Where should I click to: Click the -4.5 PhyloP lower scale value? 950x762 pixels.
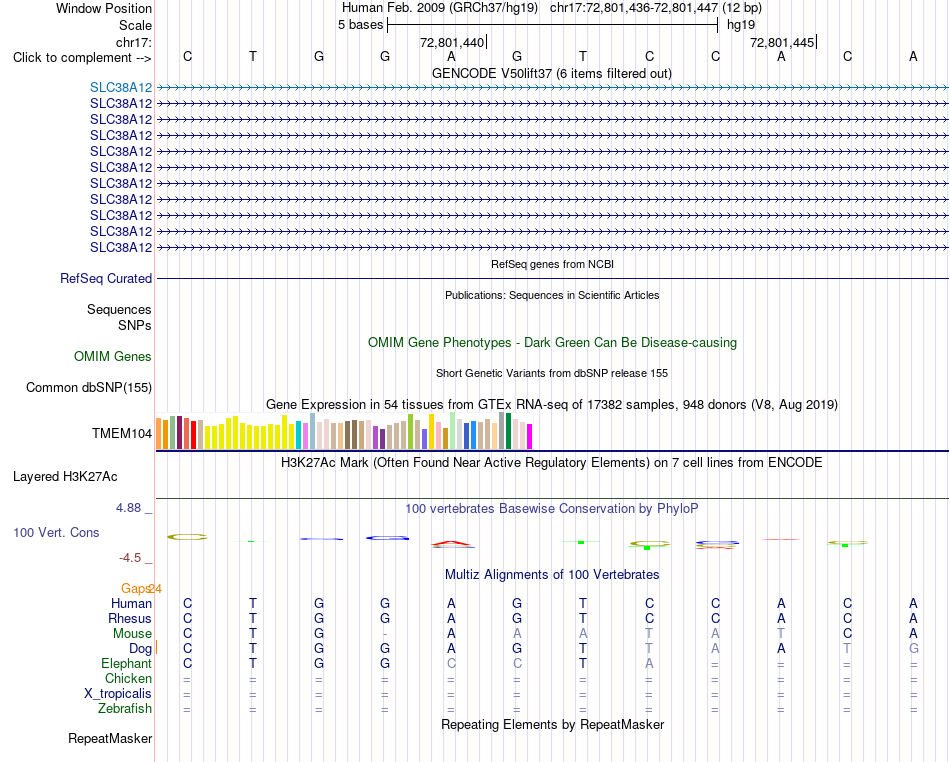(130, 558)
